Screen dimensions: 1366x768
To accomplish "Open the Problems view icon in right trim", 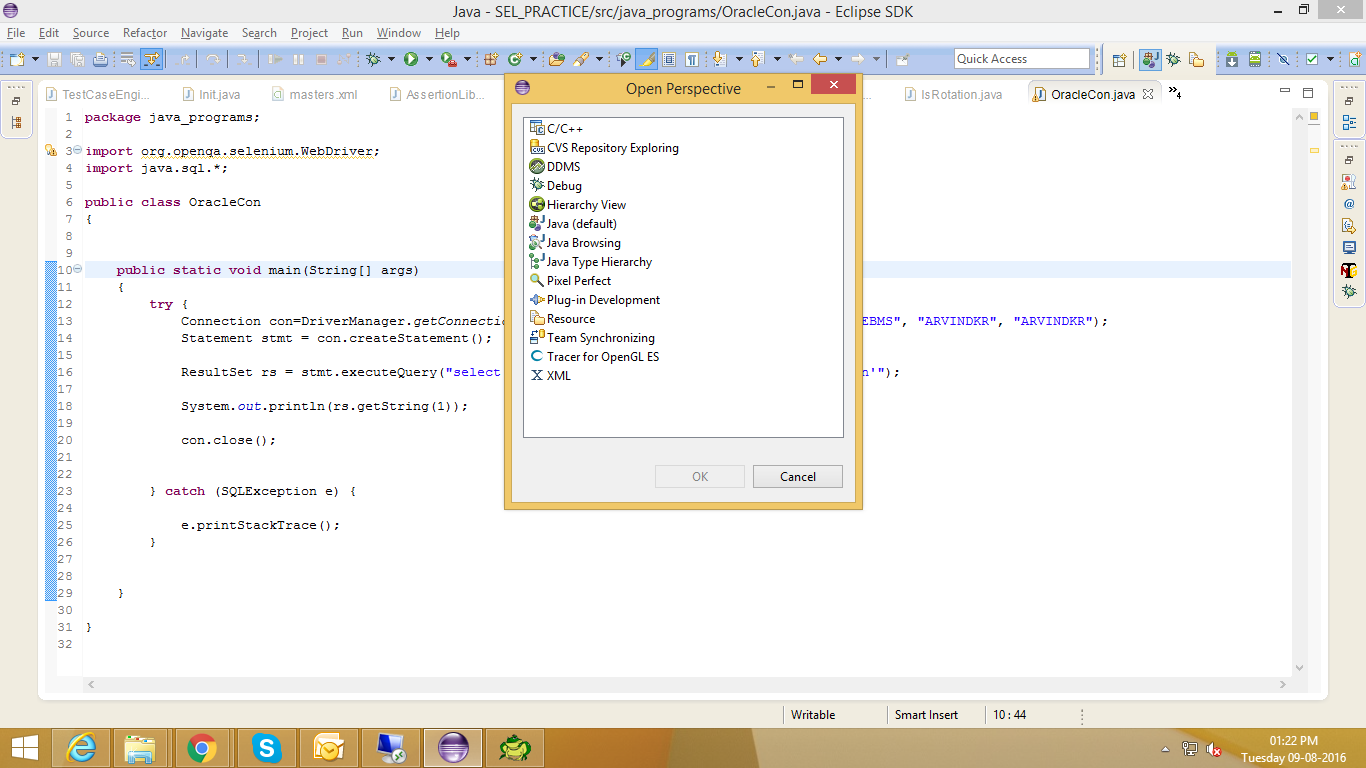I will pyautogui.click(x=1349, y=183).
